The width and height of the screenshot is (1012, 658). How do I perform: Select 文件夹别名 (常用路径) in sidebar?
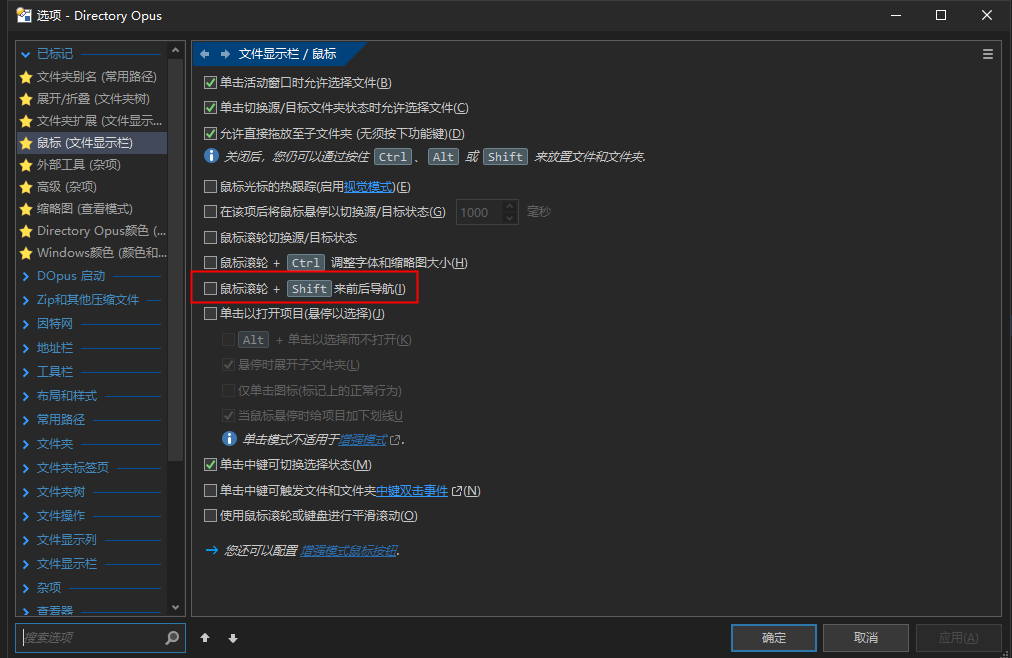[x=96, y=77]
